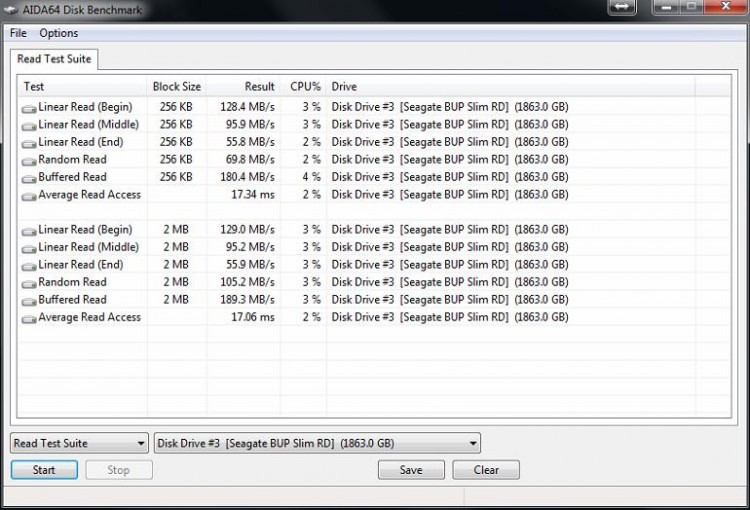Image resolution: width=750 pixels, height=510 pixels.
Task: Select the 180.4 MB/s result cell
Action: [247, 177]
